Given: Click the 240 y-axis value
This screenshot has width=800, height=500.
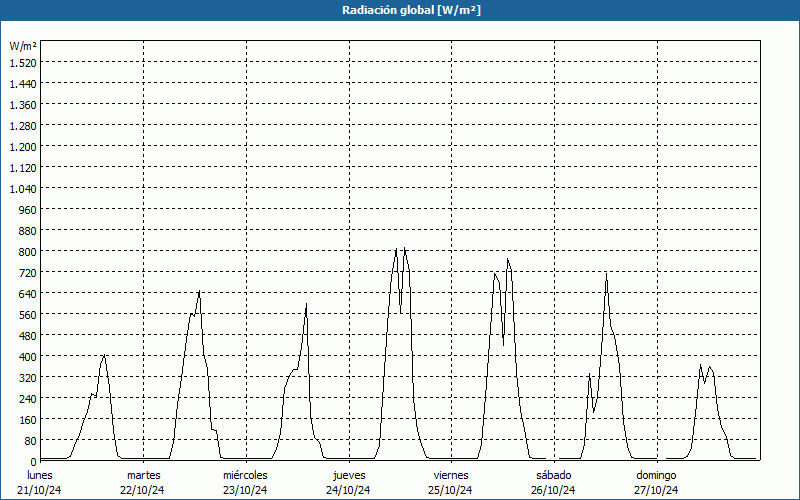Looking at the screenshot, I should (x=28, y=398).
